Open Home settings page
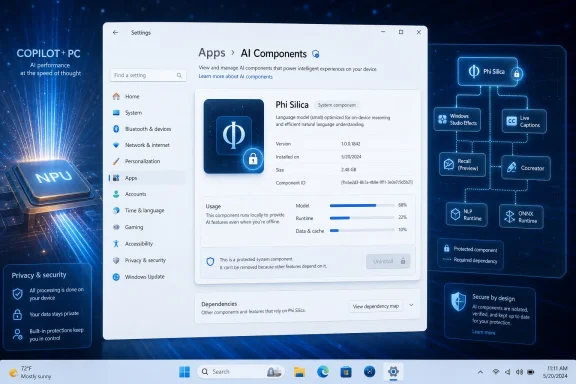576x384 pixels. coord(148,96)
